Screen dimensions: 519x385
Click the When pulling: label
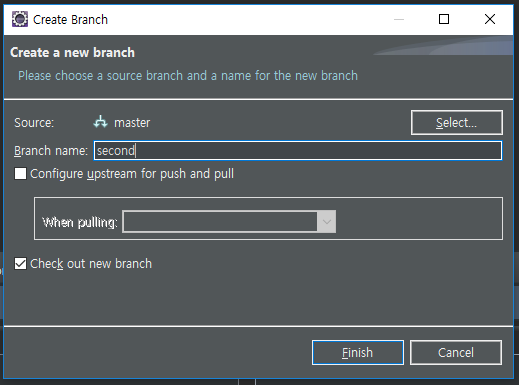click(80, 222)
